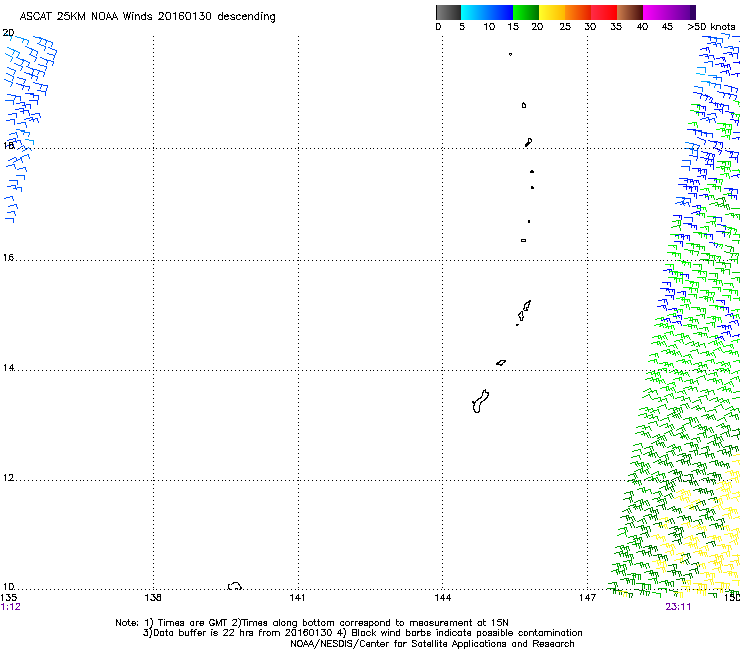Pick the red 30-35 knots color bar segment
Screen dimensions: 740x650
604,12
